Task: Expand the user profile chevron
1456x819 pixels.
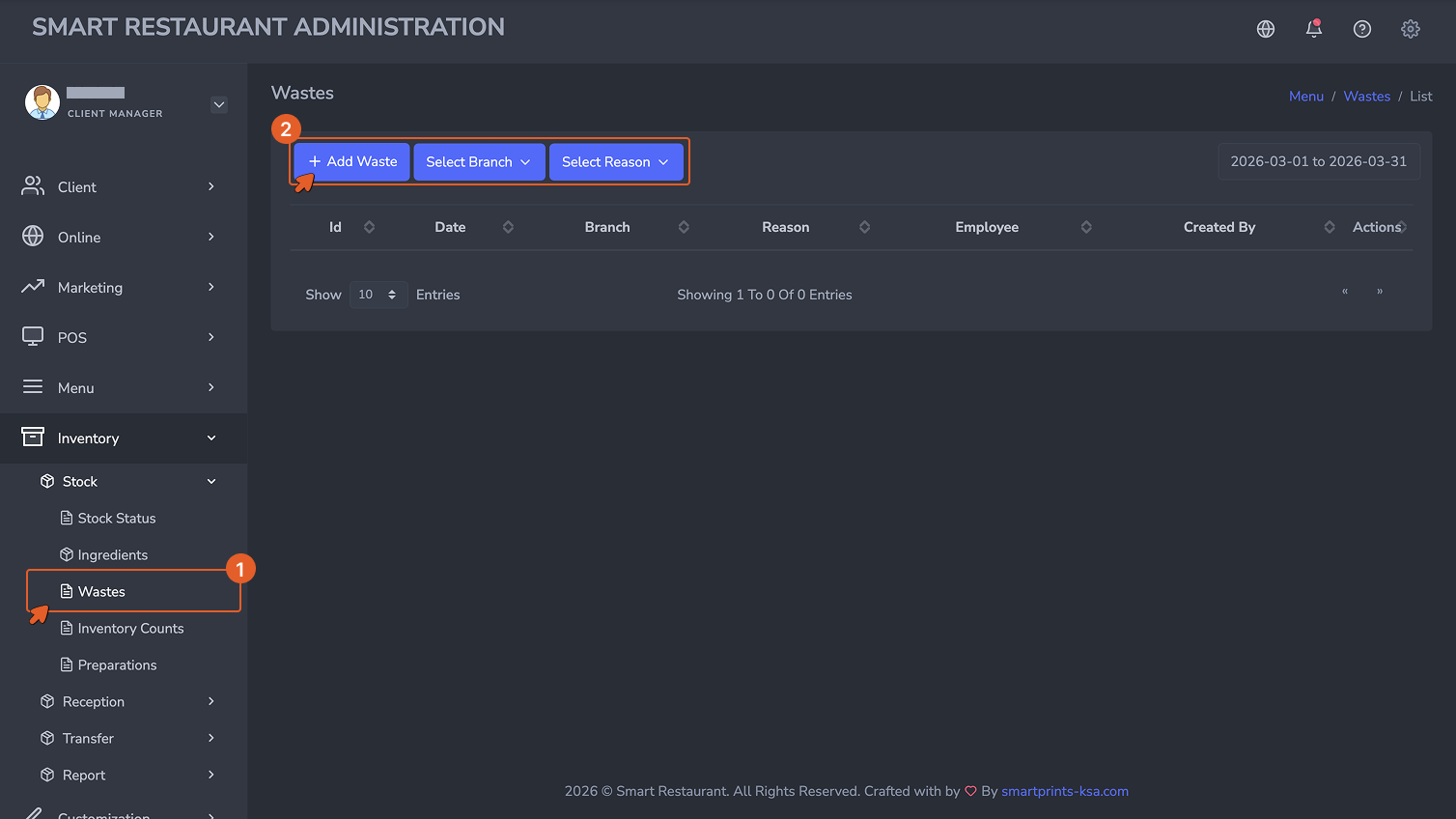Action: [x=219, y=104]
